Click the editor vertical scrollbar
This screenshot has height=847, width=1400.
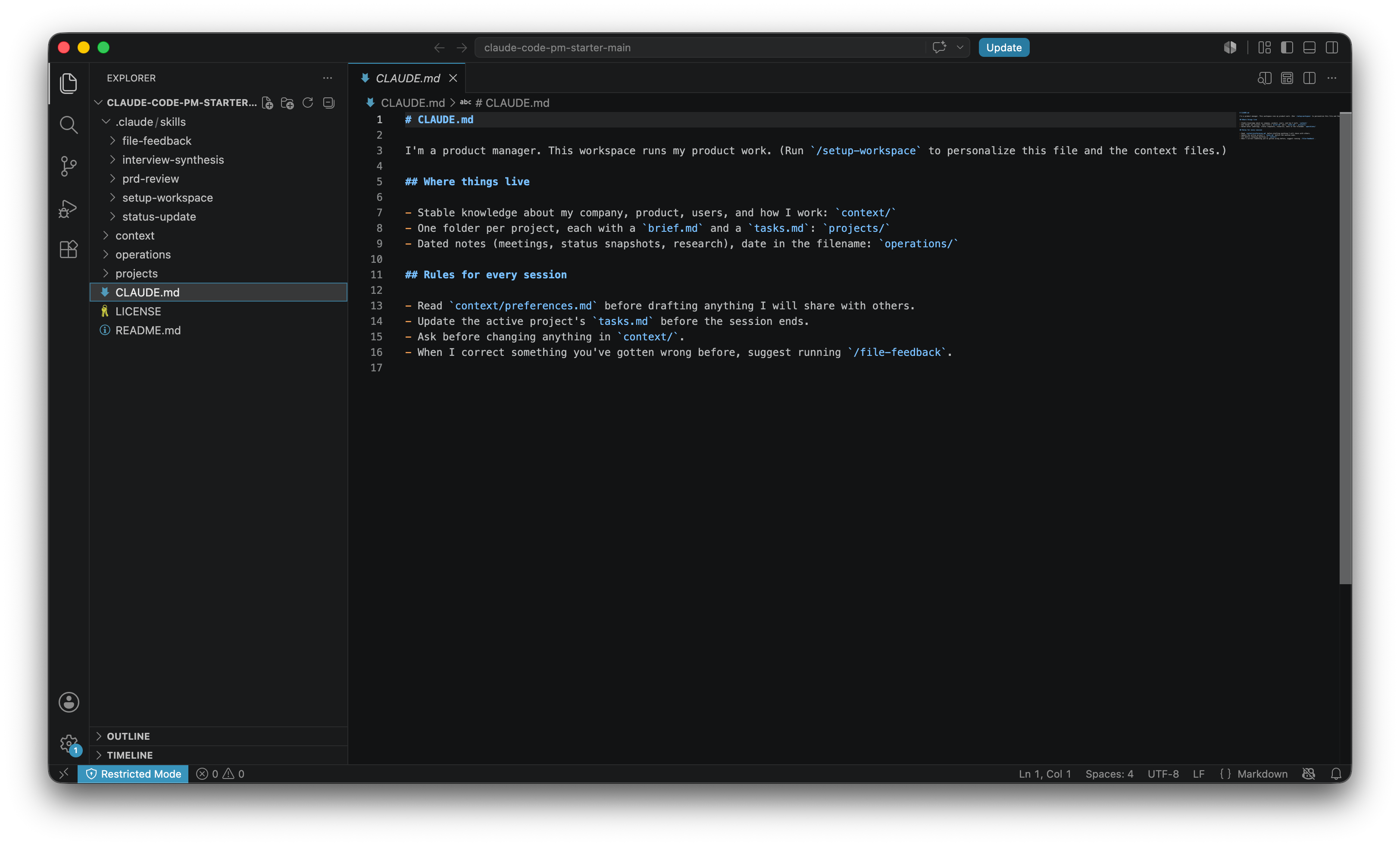(1345, 348)
